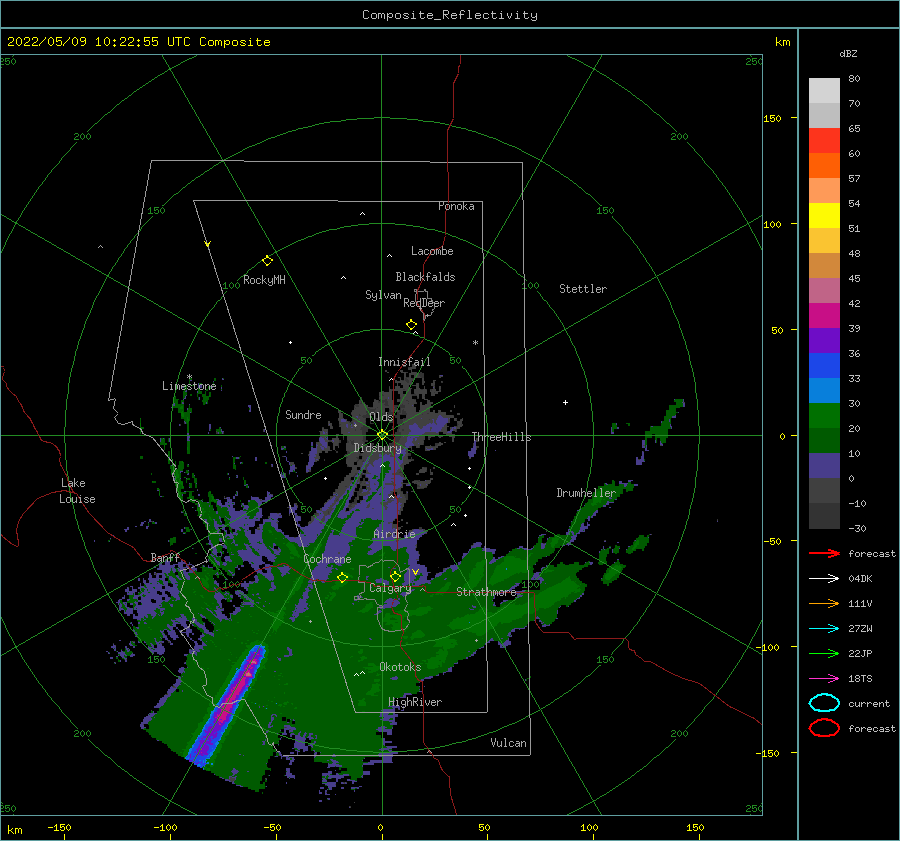The height and width of the screenshot is (841, 900).
Task: Click the yellow diamond marker beside RockyMH
Action: pyautogui.click(x=267, y=261)
